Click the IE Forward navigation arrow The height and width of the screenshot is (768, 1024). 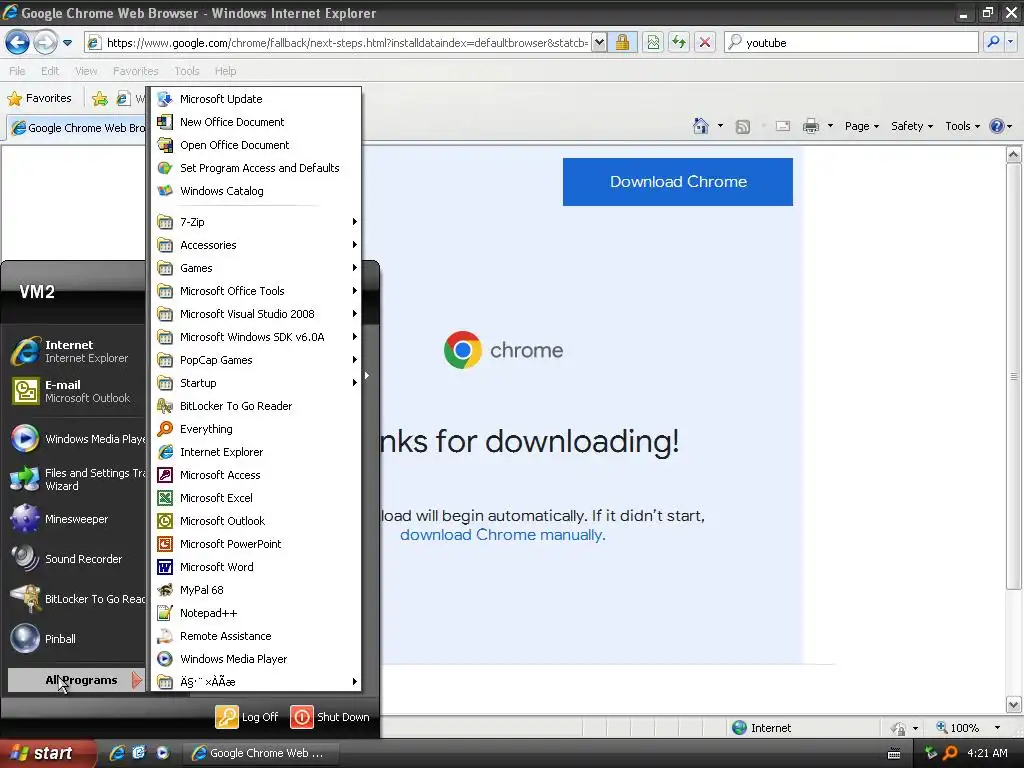tap(45, 43)
